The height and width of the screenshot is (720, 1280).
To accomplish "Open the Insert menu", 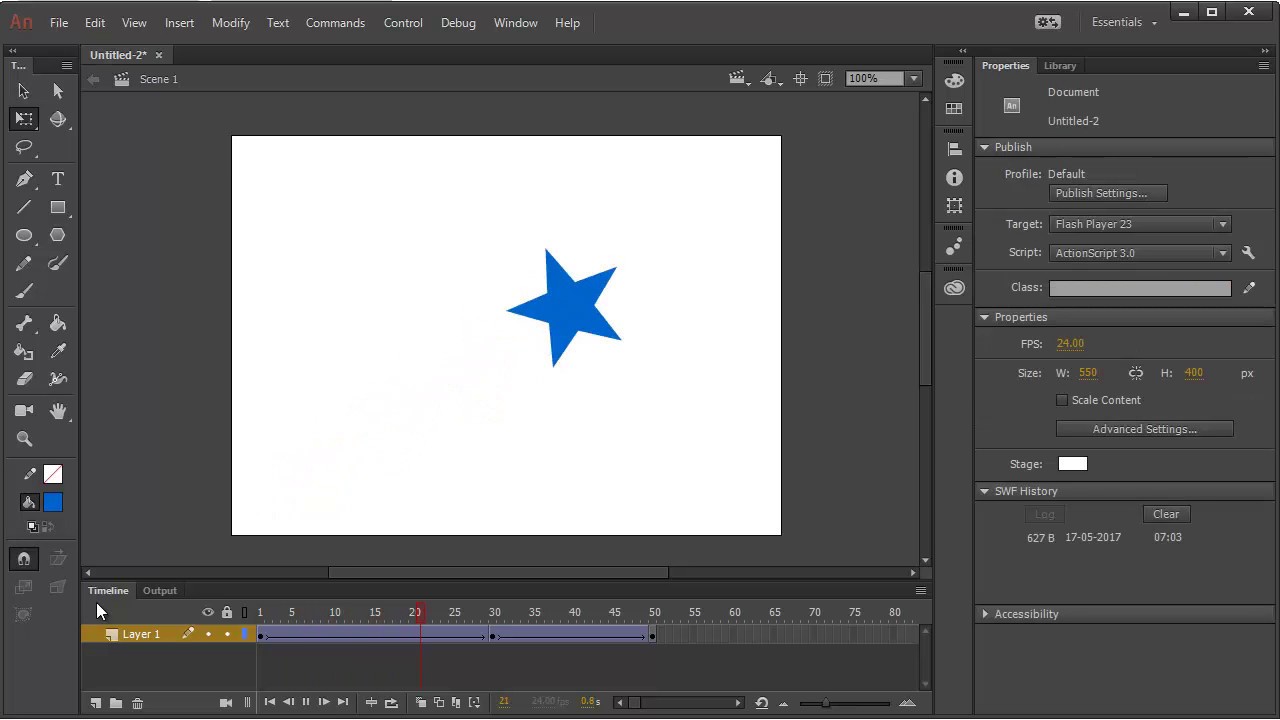I will tap(179, 22).
